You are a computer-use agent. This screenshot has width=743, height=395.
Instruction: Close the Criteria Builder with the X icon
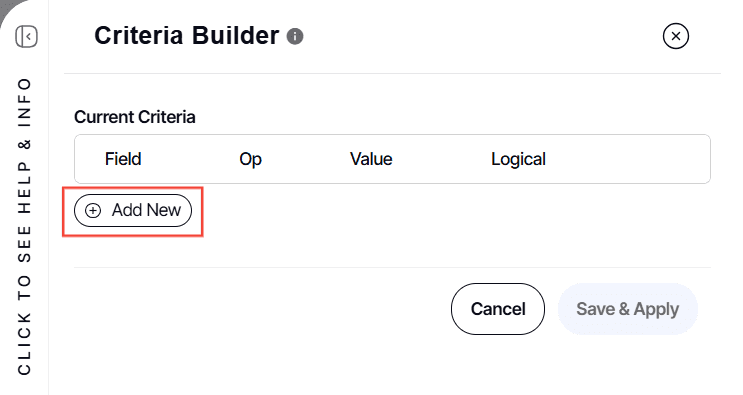pyautogui.click(x=676, y=36)
